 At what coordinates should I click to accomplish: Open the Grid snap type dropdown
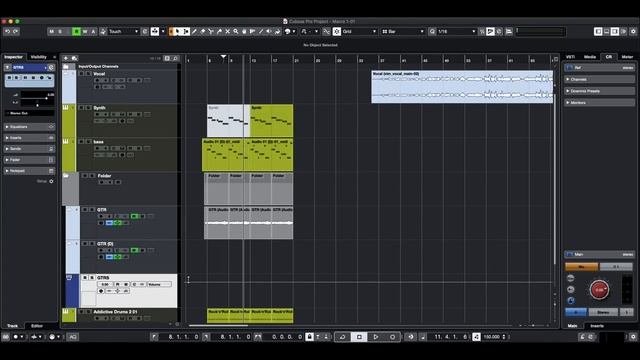pos(359,31)
